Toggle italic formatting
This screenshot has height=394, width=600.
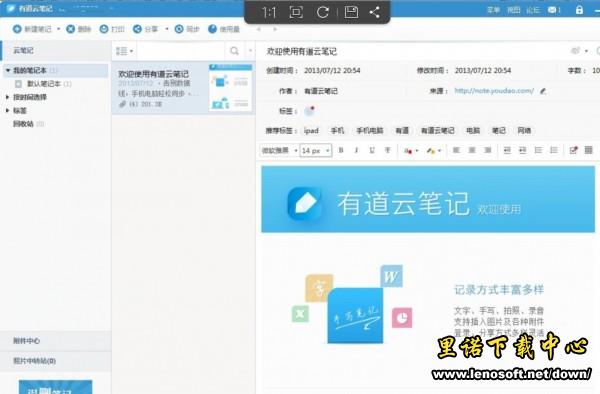click(356, 150)
